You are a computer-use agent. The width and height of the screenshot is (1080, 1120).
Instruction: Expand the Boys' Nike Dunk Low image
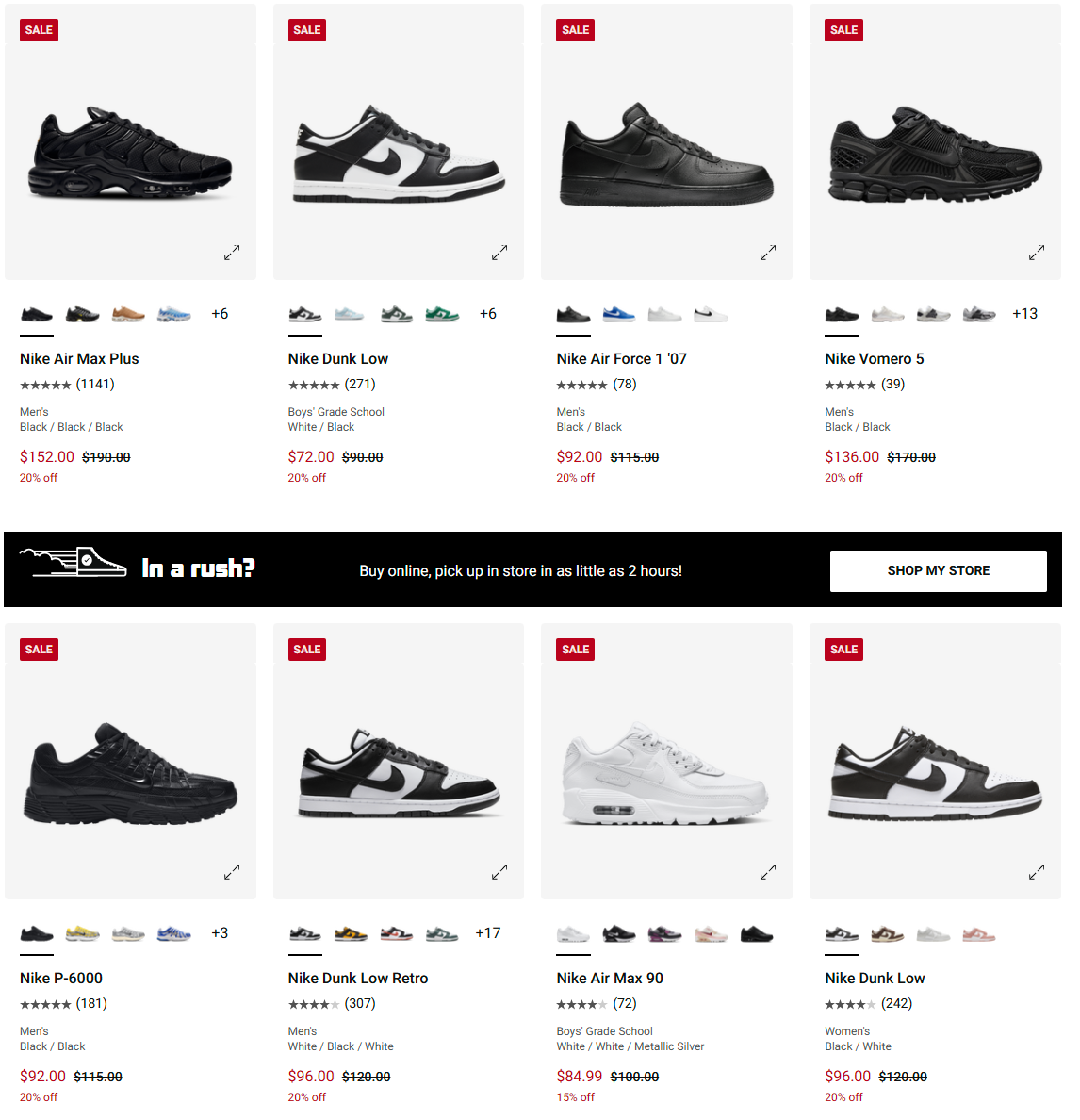point(499,253)
